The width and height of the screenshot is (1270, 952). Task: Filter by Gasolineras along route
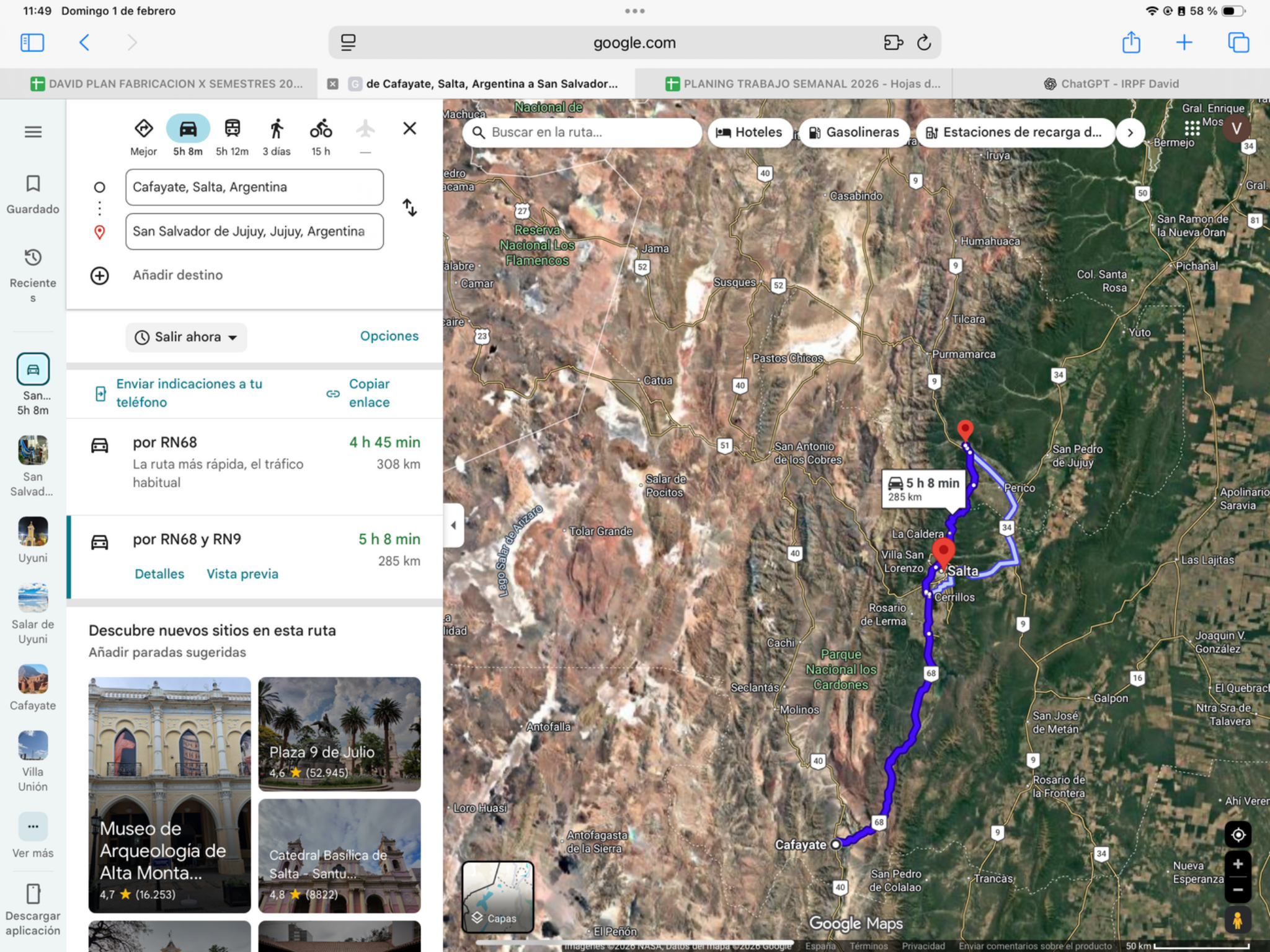[854, 132]
